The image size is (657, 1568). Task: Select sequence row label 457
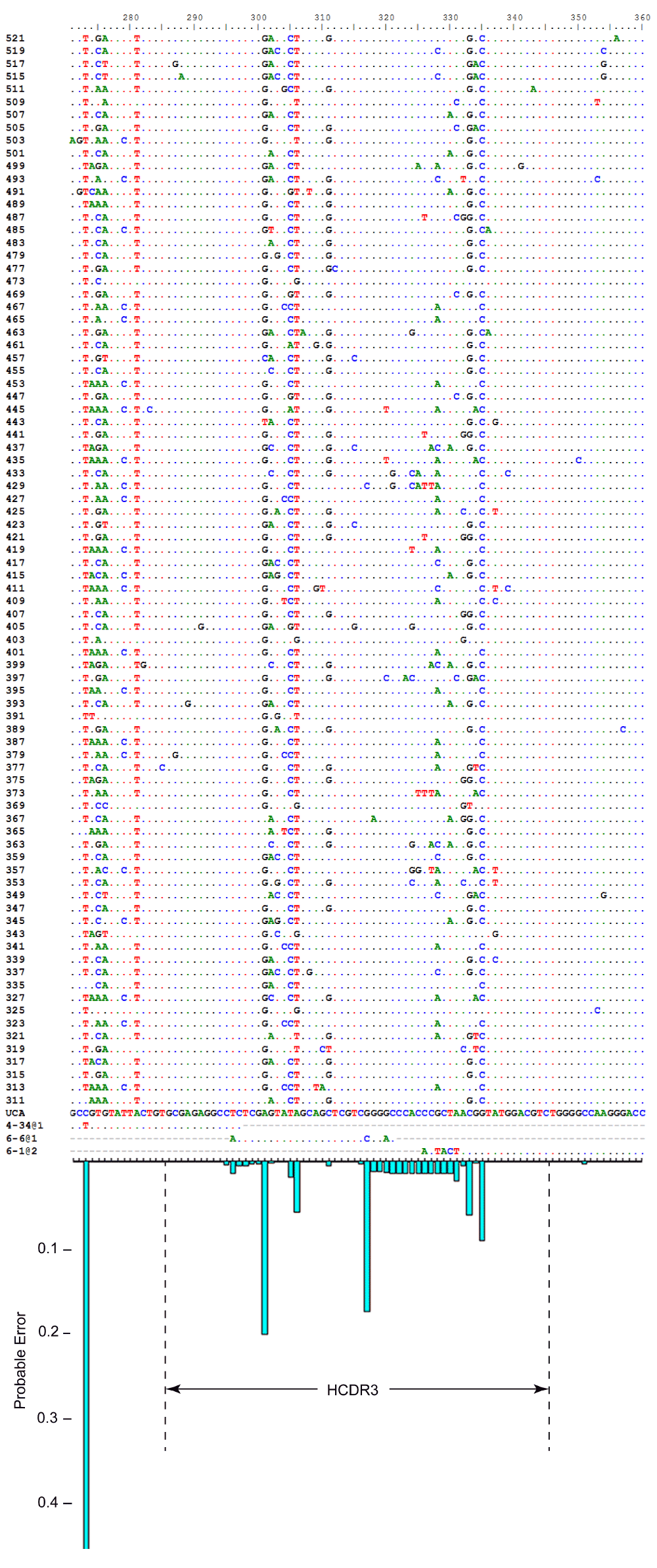(15, 358)
